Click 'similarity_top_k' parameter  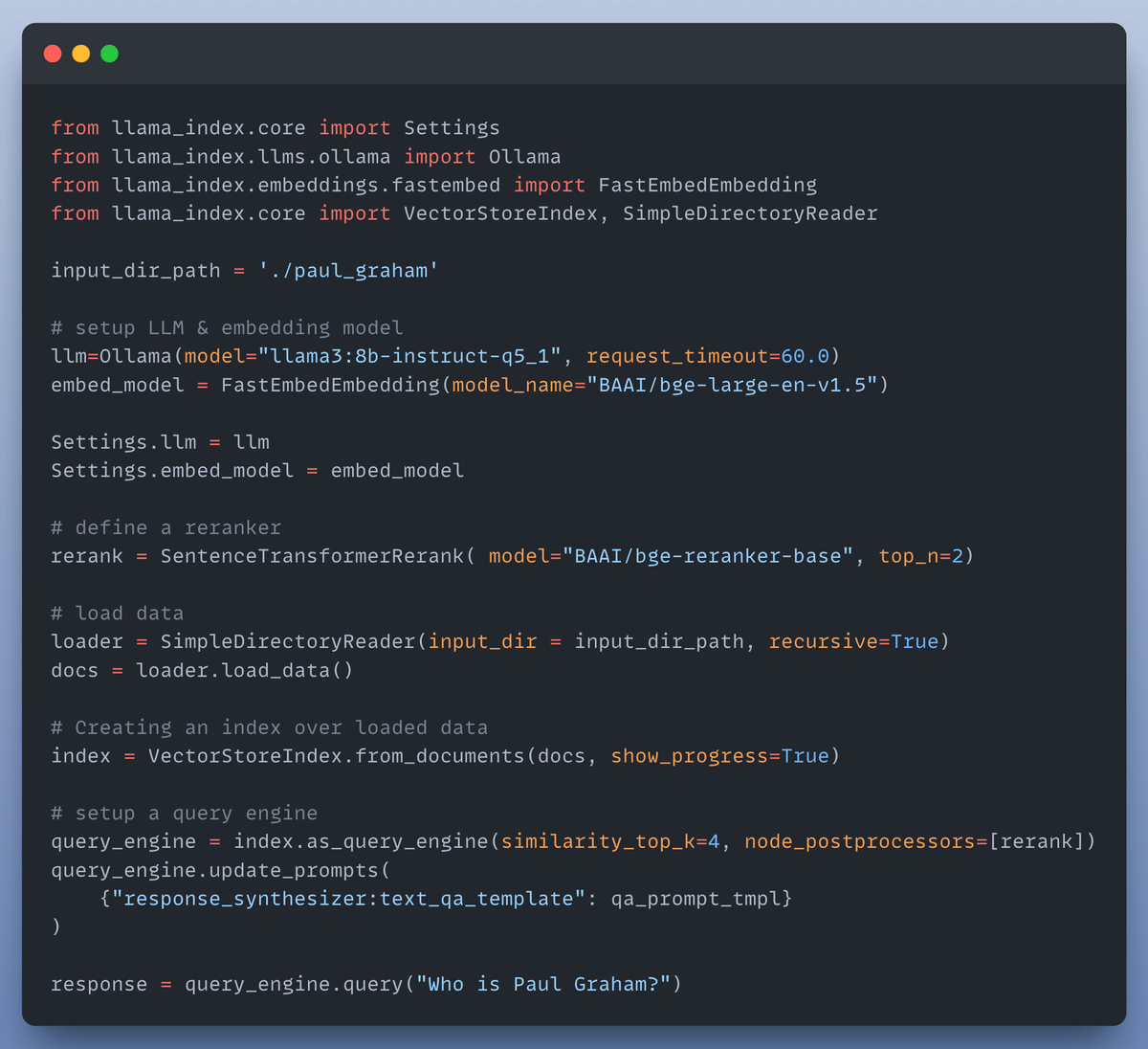(x=598, y=842)
